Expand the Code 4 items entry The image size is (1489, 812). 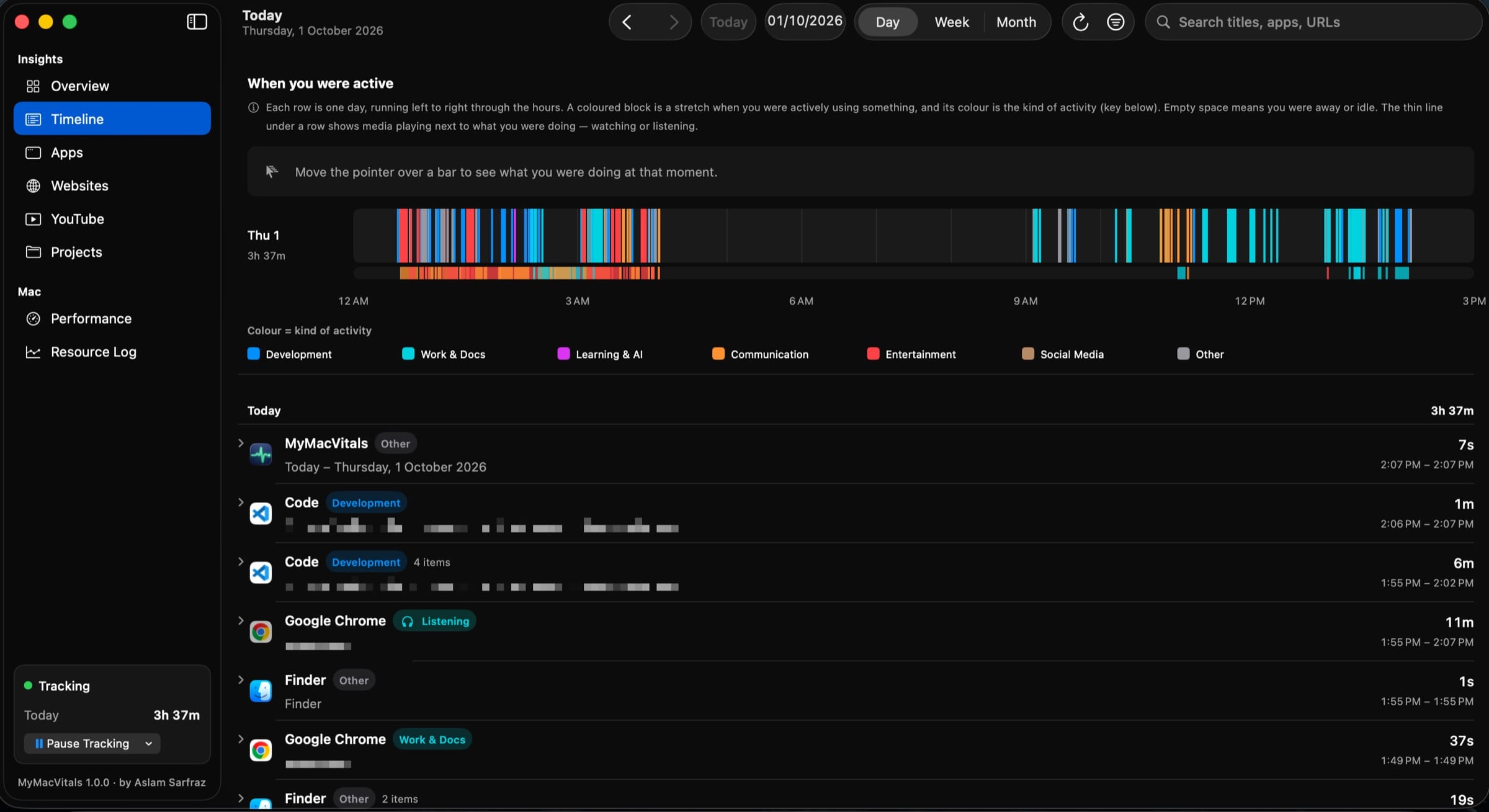[241, 561]
